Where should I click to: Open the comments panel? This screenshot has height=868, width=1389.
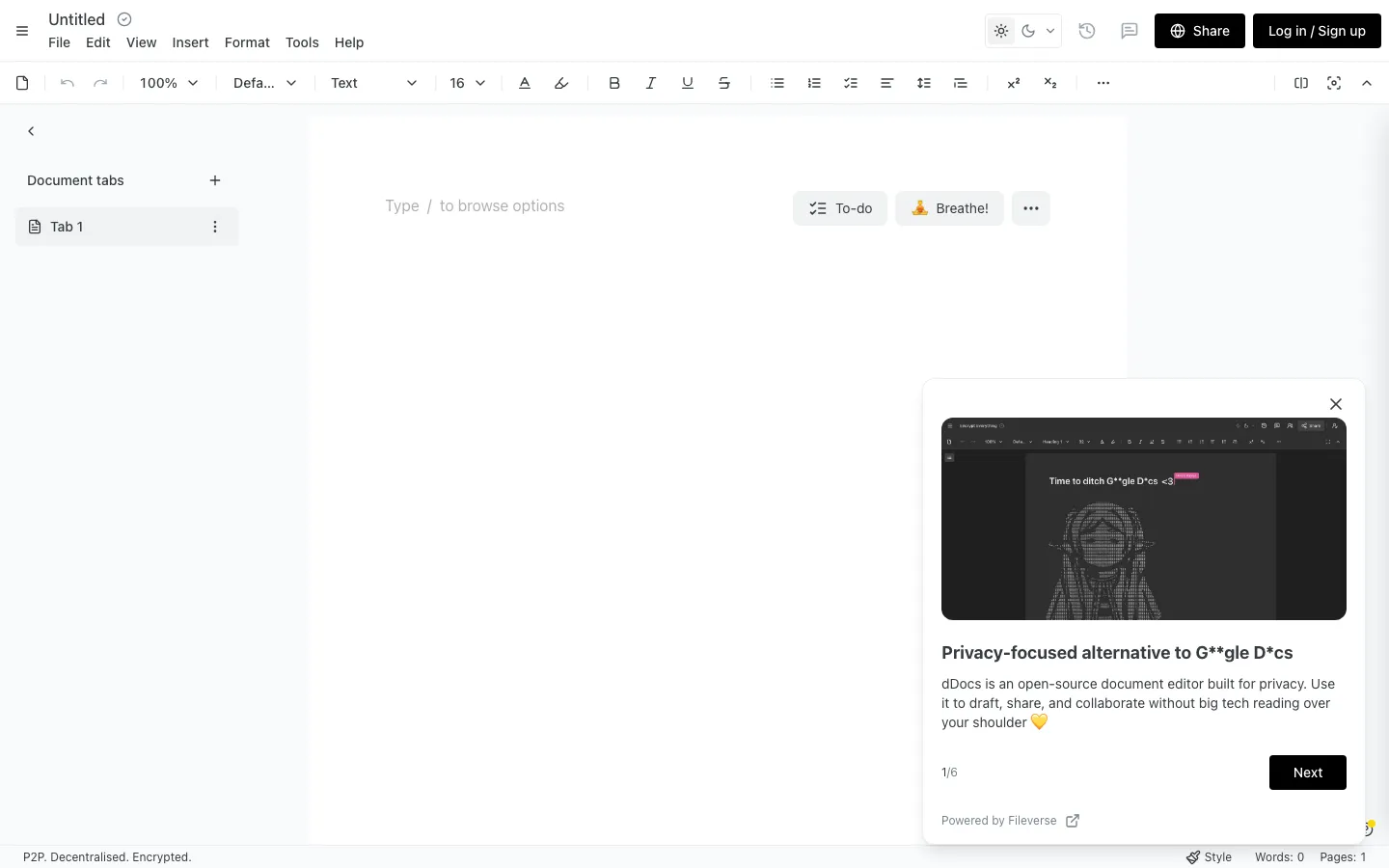pyautogui.click(x=1130, y=31)
